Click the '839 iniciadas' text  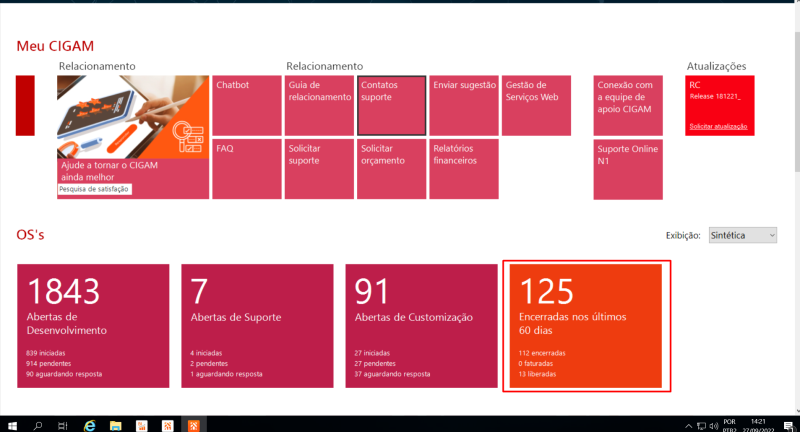click(x=45, y=353)
